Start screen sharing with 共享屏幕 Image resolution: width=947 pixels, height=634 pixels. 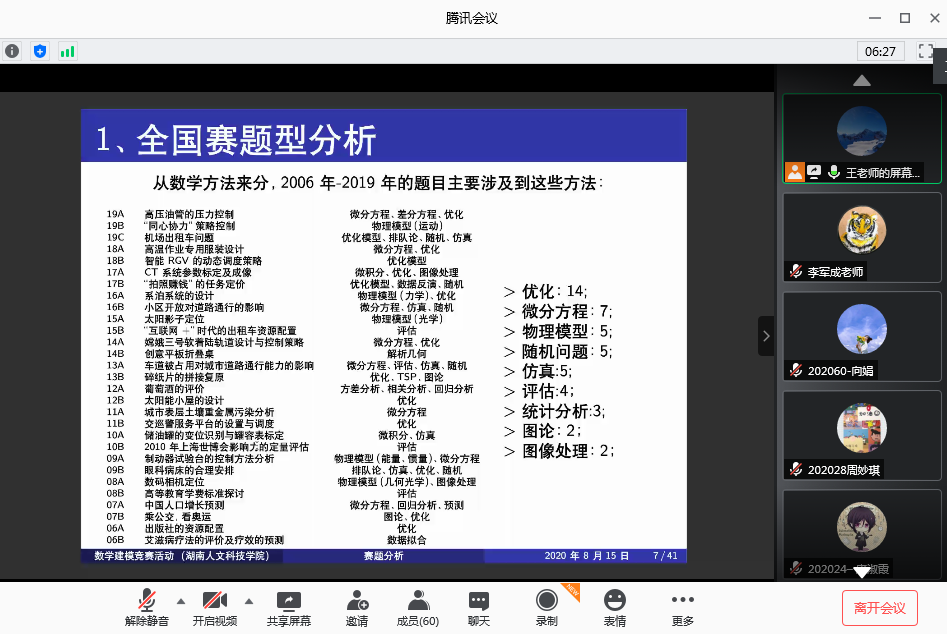click(288, 607)
